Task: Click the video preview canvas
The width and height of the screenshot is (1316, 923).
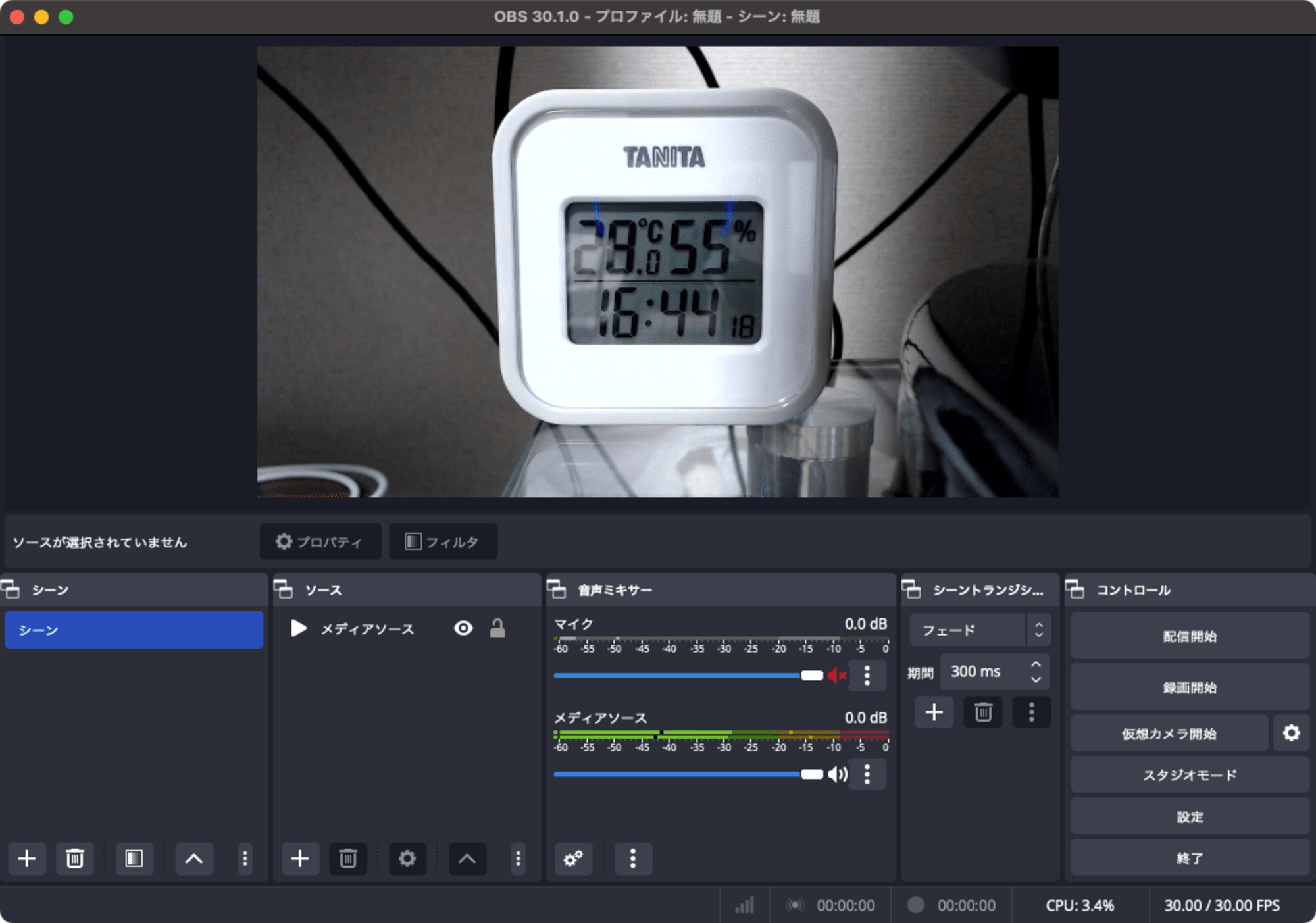Action: (x=657, y=272)
